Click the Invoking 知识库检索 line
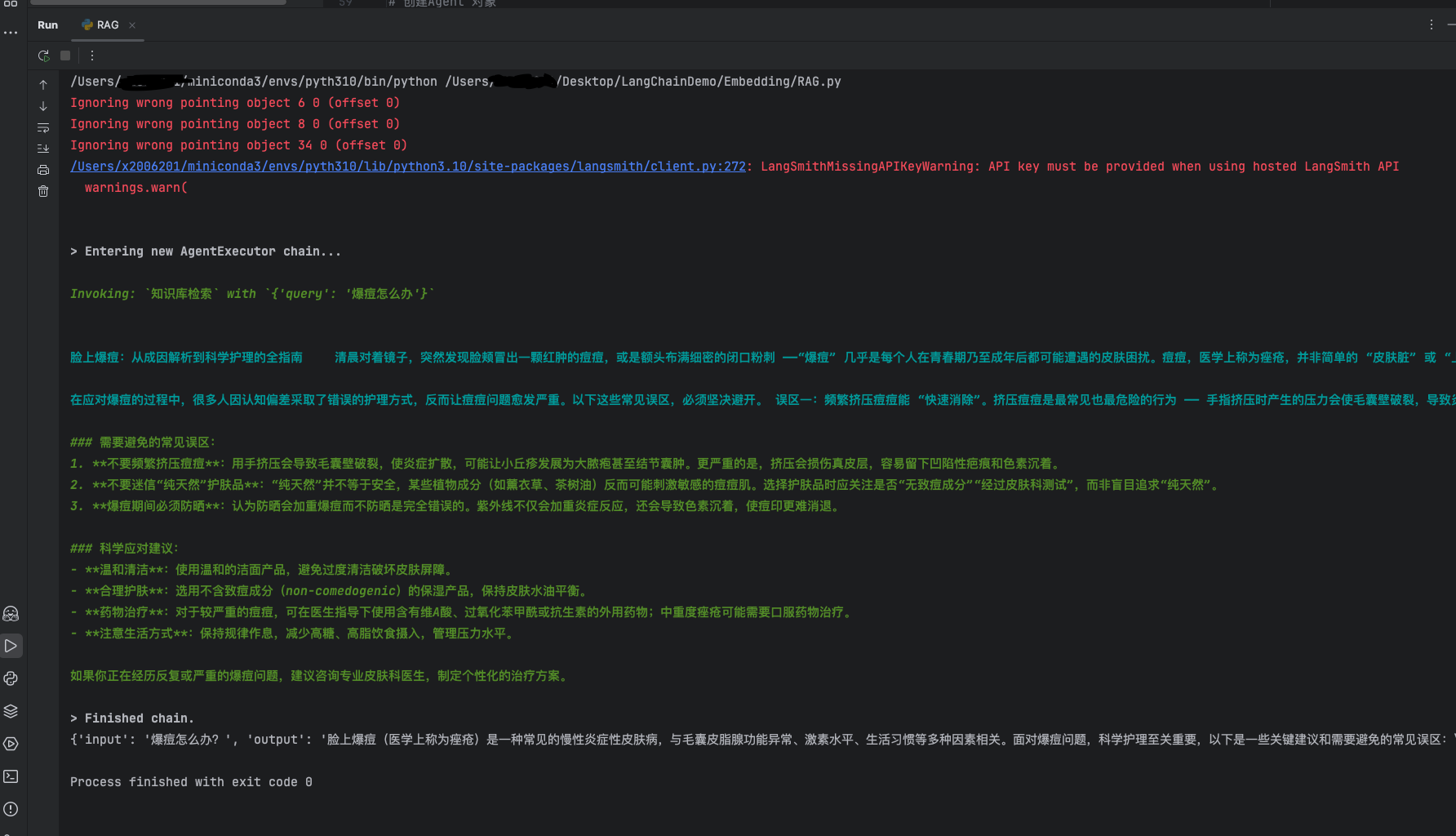The height and width of the screenshot is (836, 1456). coord(252,294)
